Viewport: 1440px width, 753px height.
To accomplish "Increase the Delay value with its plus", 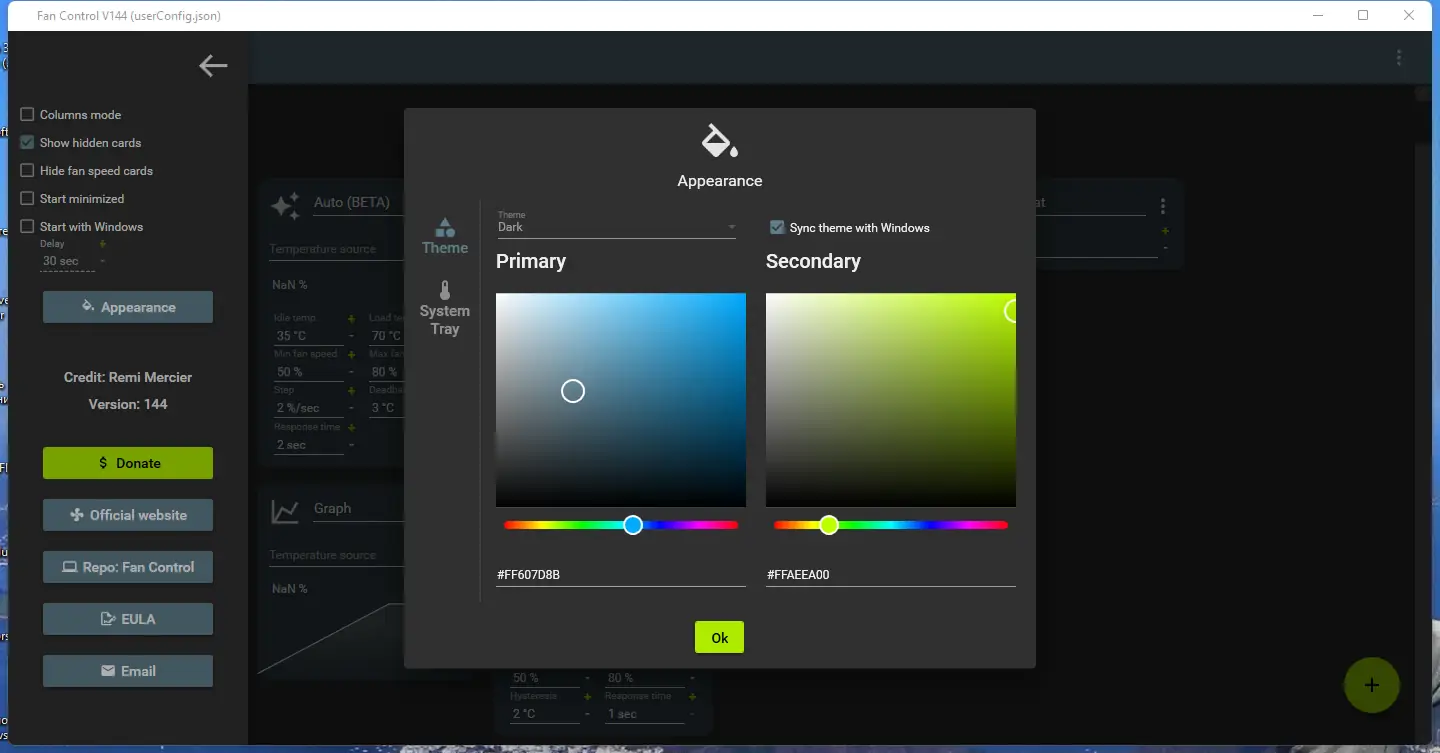I will coord(102,244).
